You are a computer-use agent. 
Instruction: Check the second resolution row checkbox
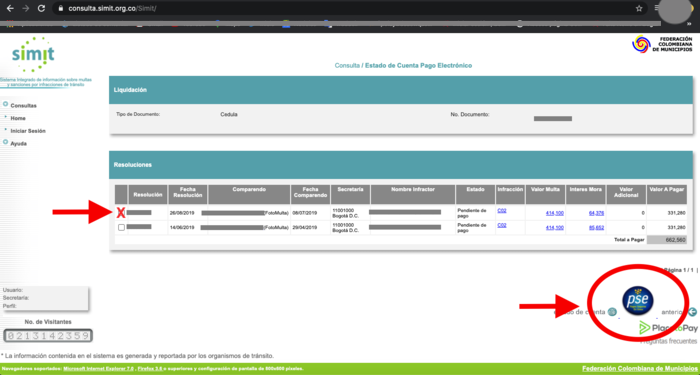click(121, 228)
